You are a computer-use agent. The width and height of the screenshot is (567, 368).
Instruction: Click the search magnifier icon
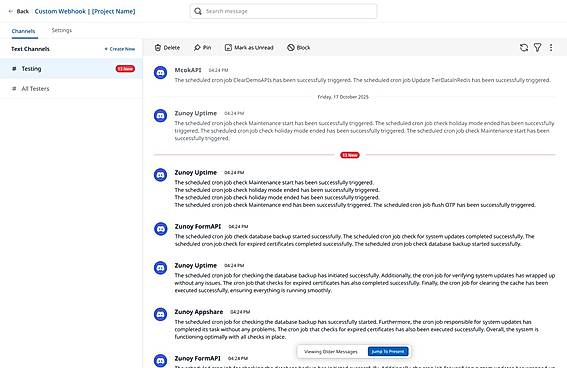(x=198, y=11)
